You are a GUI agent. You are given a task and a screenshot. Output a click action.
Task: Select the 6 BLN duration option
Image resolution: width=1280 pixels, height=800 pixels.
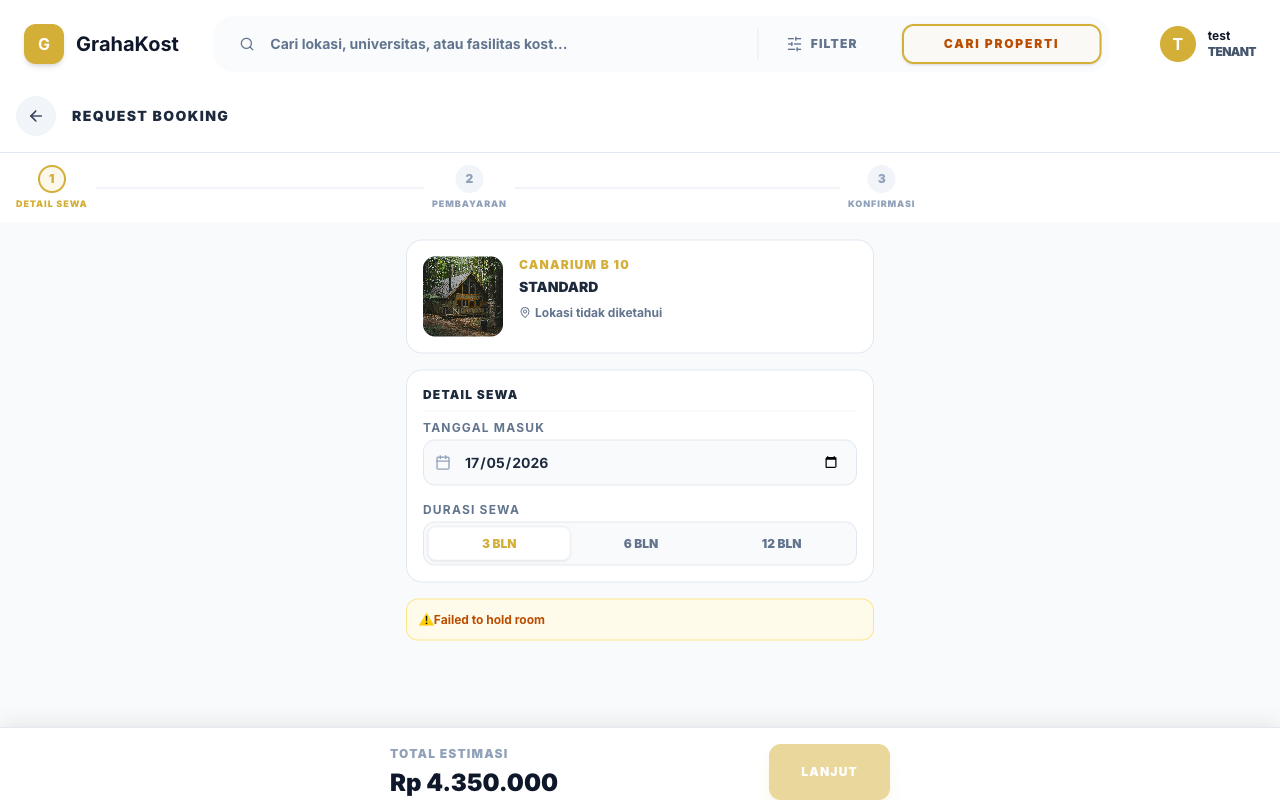pyautogui.click(x=641, y=544)
